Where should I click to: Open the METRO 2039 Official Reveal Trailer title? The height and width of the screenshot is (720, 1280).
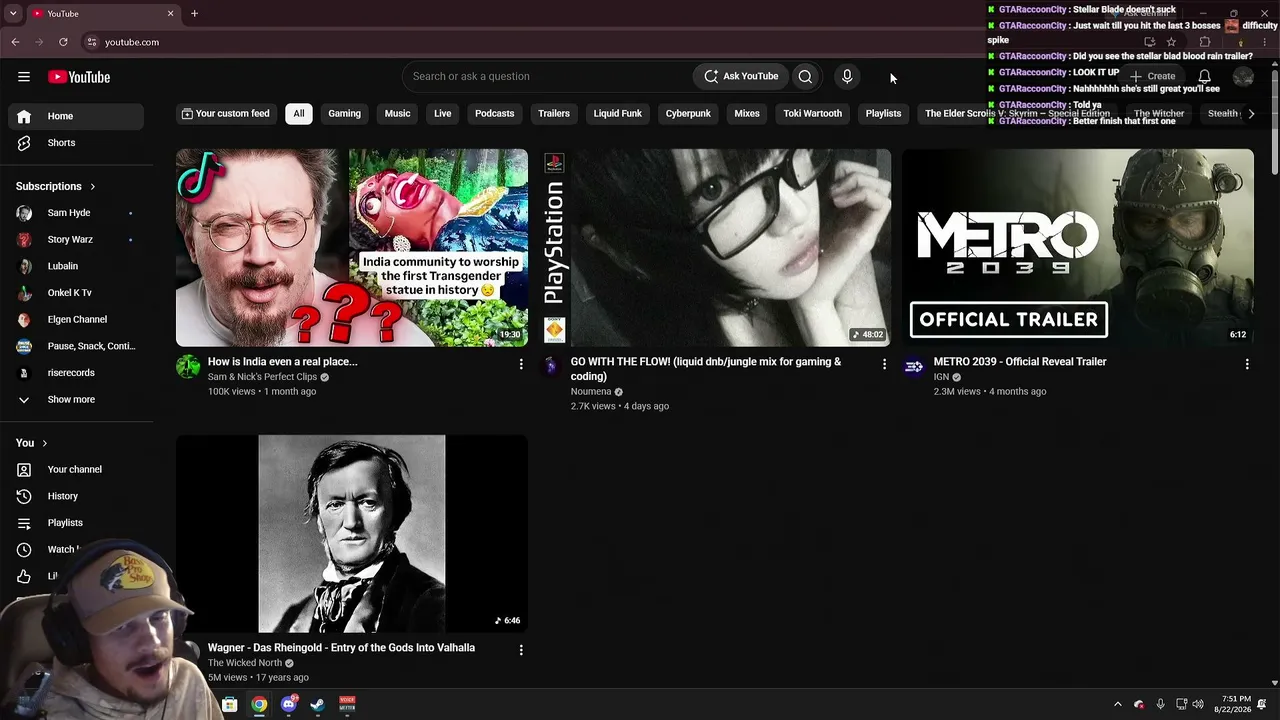pos(1020,362)
